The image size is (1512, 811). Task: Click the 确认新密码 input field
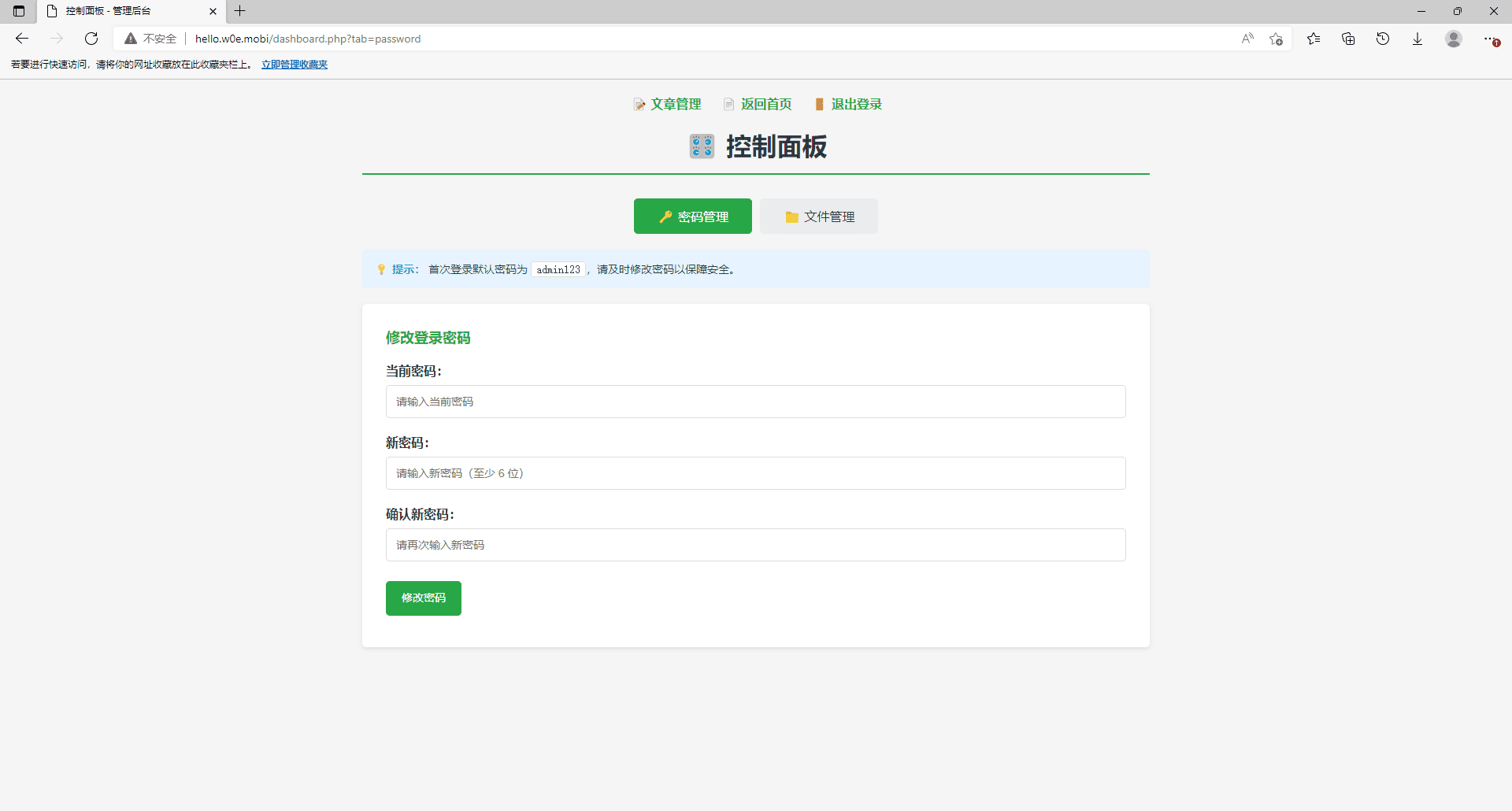[754, 544]
